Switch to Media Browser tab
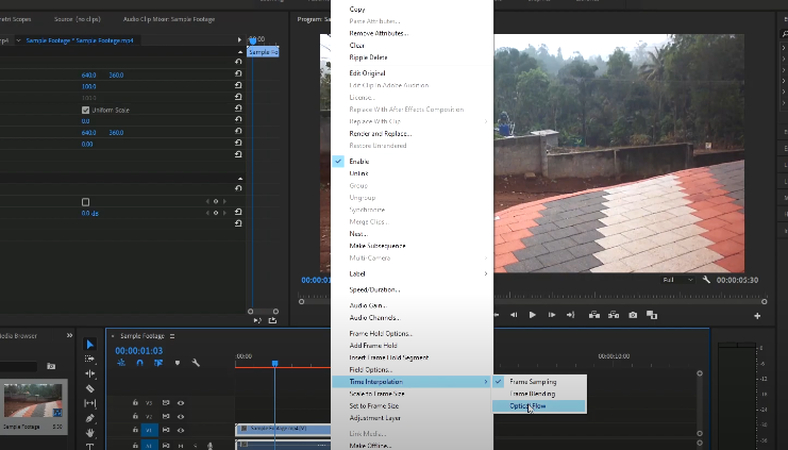This screenshot has height=450, width=788. click(18, 335)
